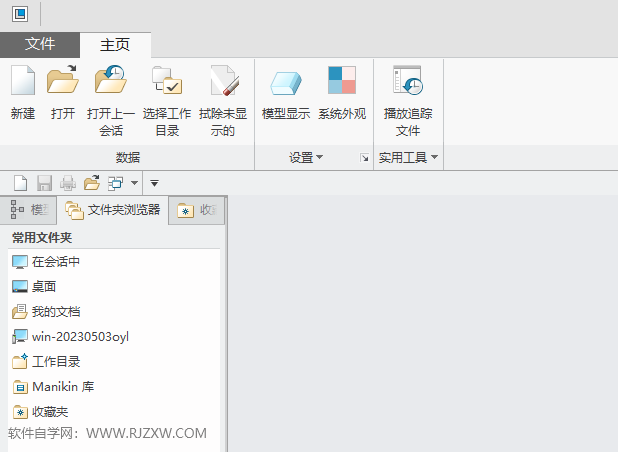Image resolution: width=618 pixels, height=452 pixels.
Task: Erase not displayed (拭除未显示的) icon
Action: coord(223,80)
